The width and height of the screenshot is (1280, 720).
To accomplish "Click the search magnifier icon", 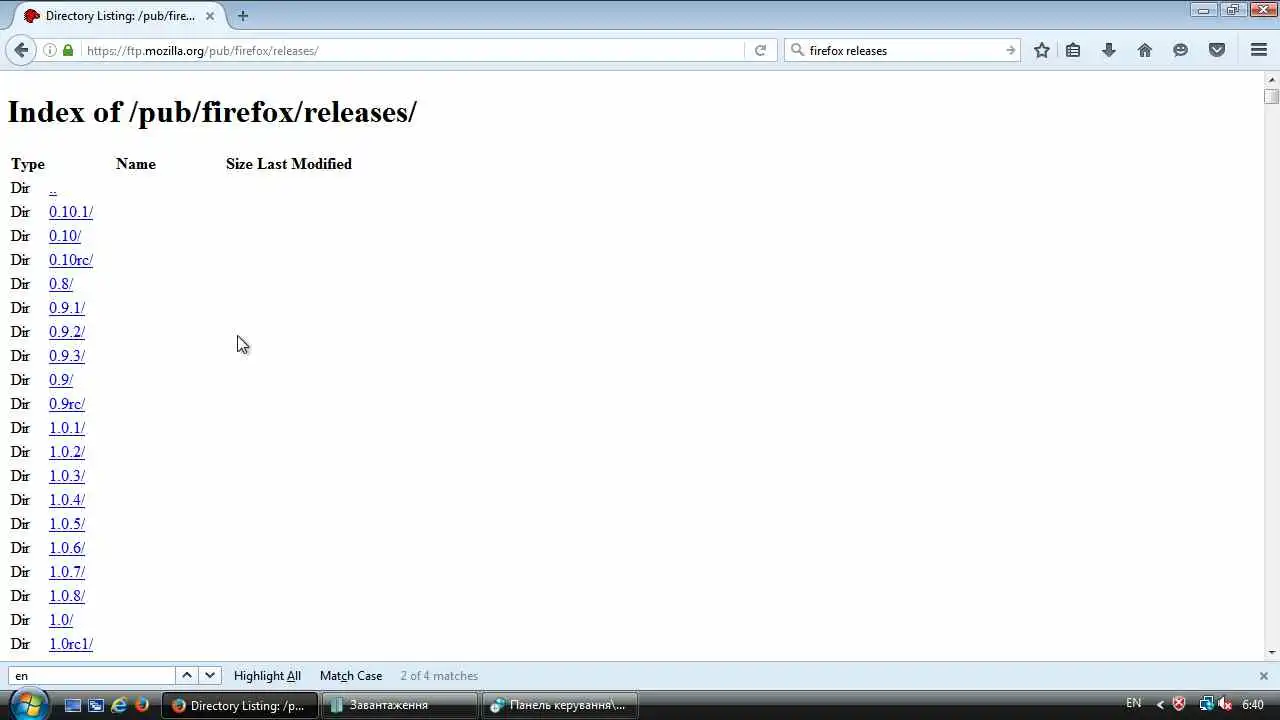I will pyautogui.click(x=797, y=50).
